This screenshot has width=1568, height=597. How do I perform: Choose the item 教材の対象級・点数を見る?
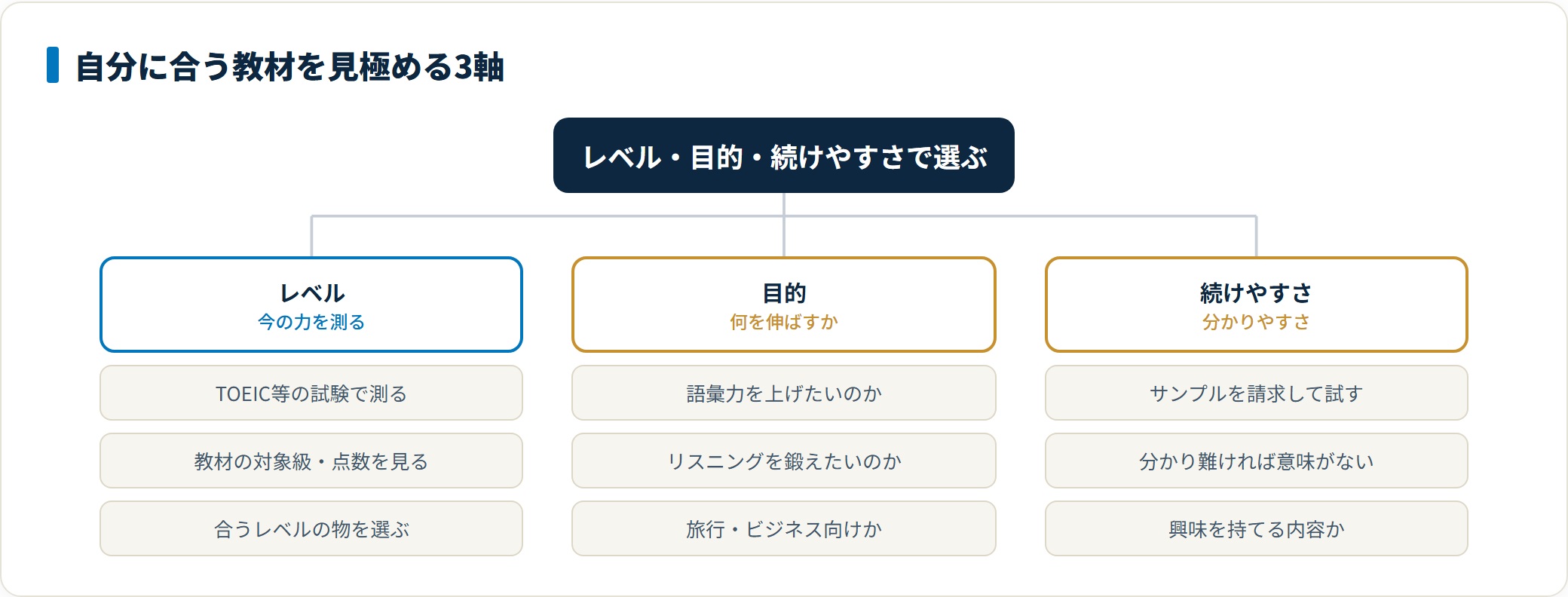pos(311,461)
